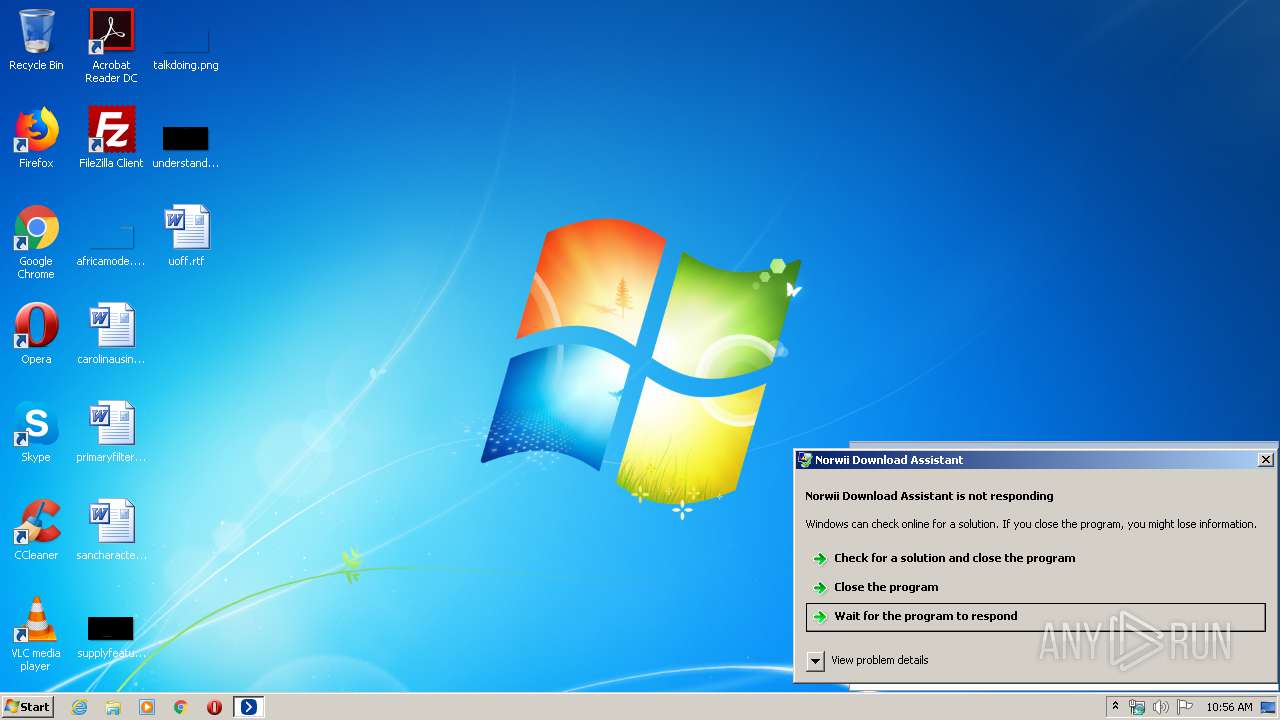Click the Start button on the taskbar
1280x720 pixels.
pos(28,707)
